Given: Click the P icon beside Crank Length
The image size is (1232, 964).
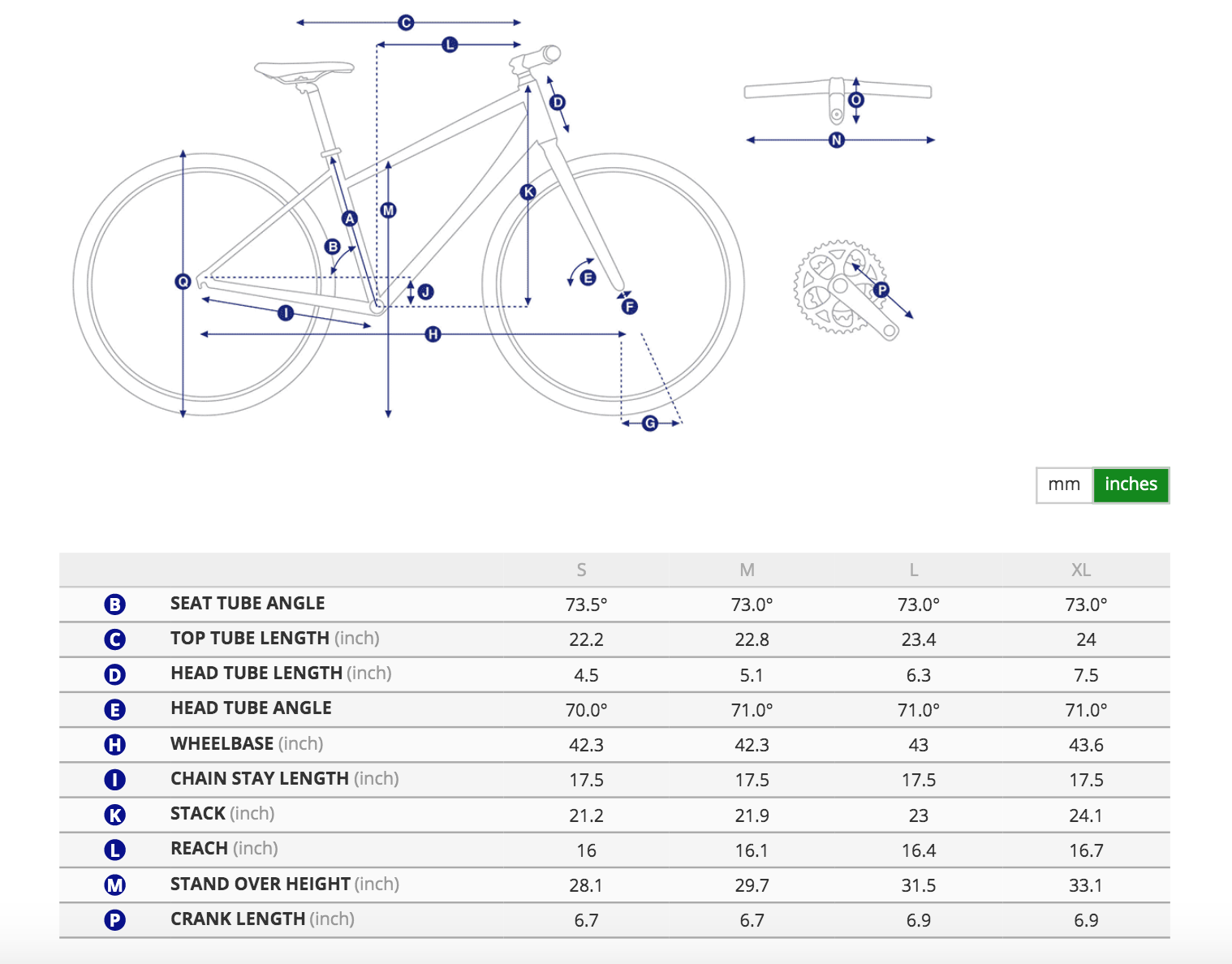Looking at the screenshot, I should tap(115, 920).
